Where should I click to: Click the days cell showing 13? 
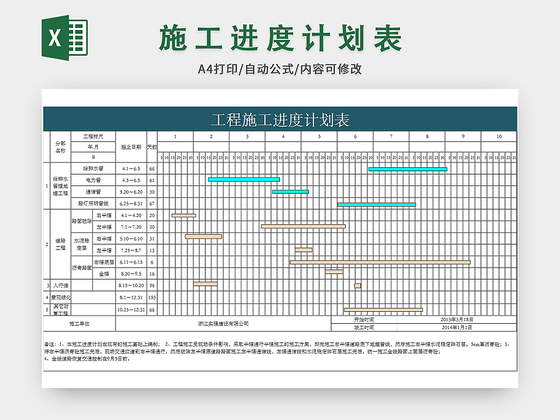pos(152,250)
